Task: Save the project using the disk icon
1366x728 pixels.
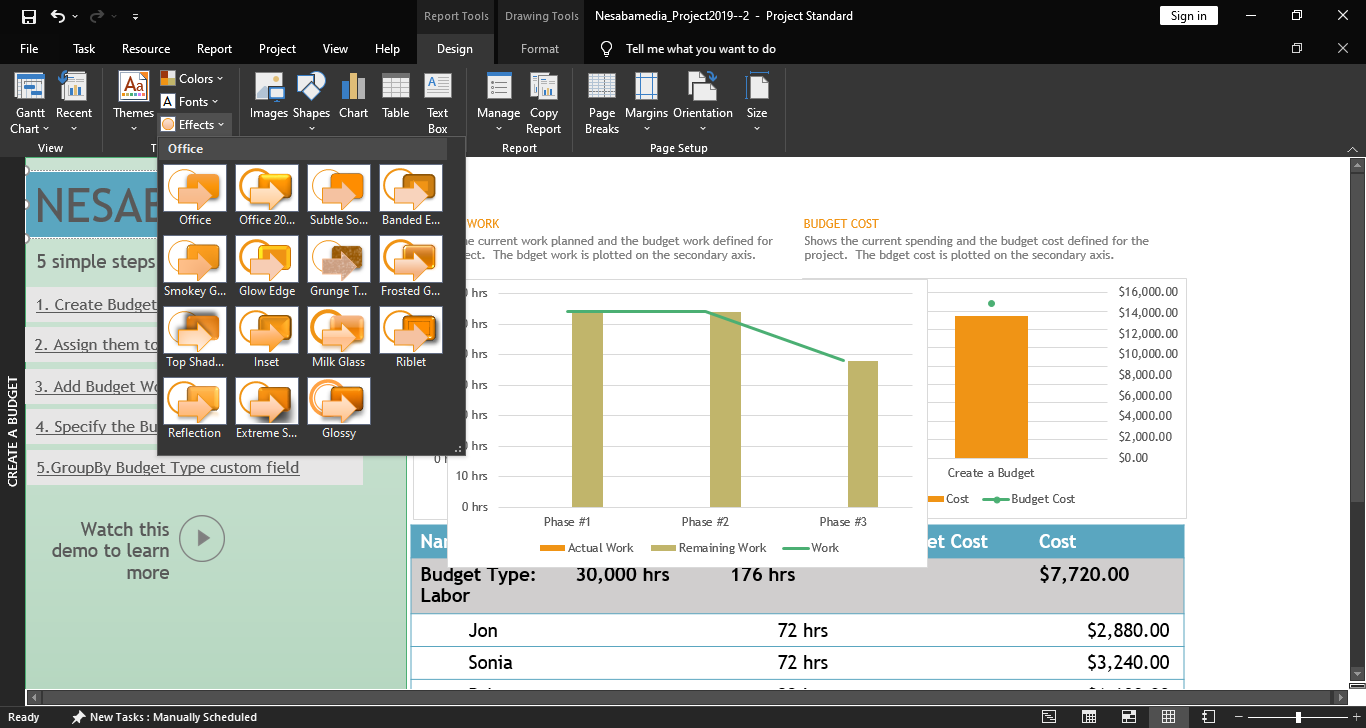Action: [28, 16]
